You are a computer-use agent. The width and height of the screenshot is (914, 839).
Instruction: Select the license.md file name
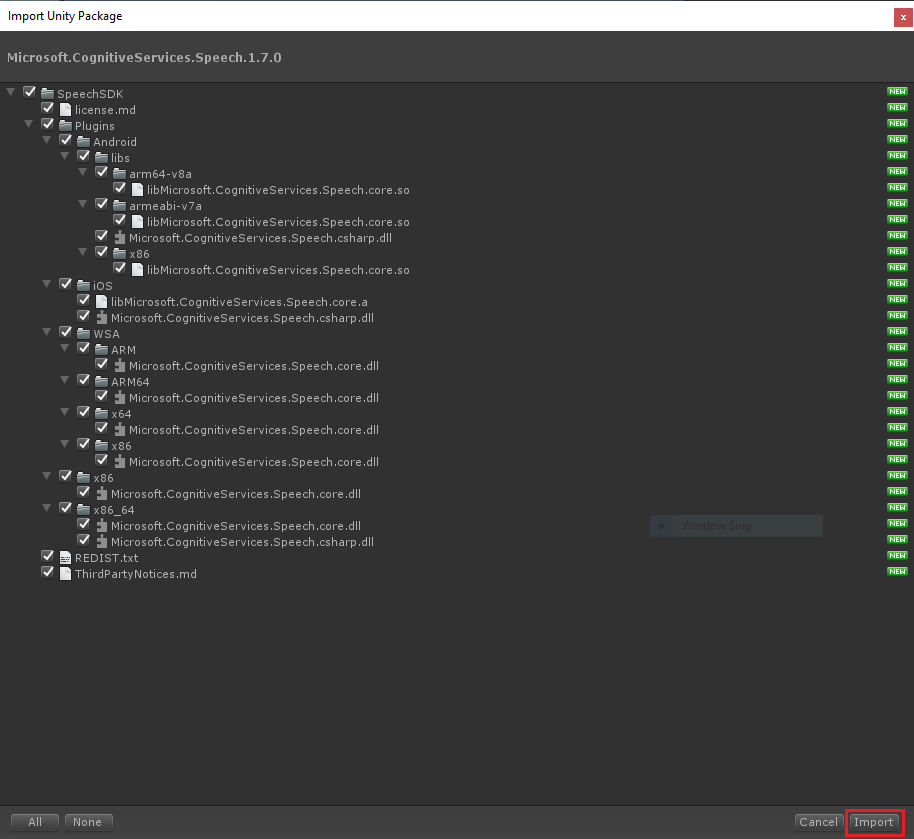106,110
